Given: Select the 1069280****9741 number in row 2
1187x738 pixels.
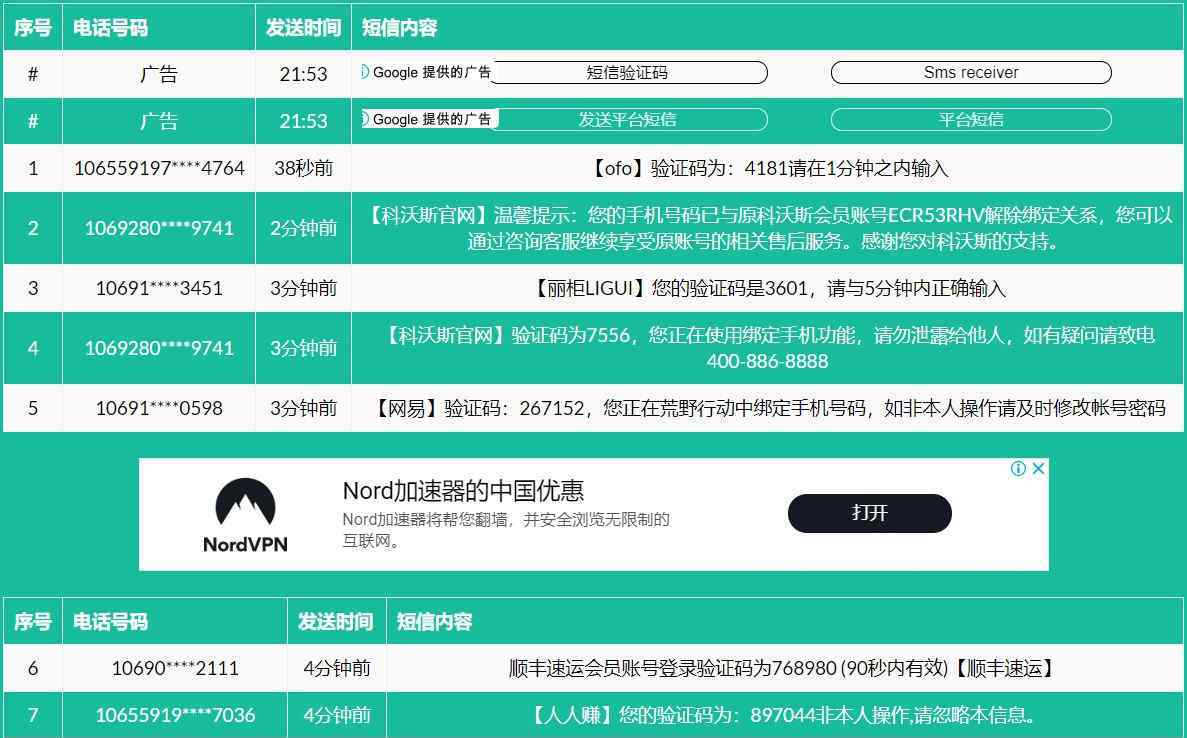Looking at the screenshot, I should coord(159,228).
